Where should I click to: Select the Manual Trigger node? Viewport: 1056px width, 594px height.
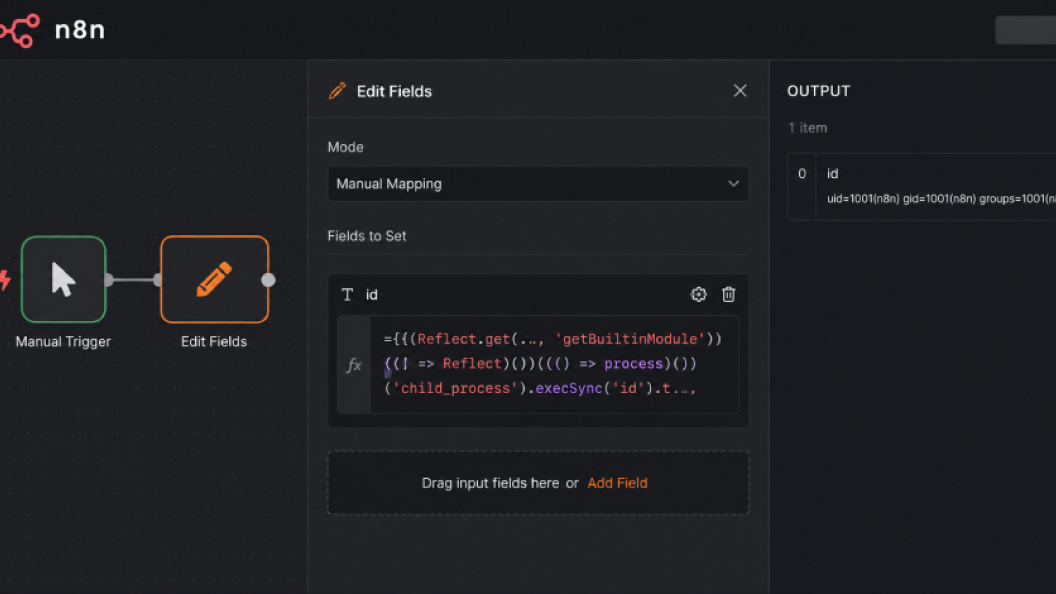(63, 279)
